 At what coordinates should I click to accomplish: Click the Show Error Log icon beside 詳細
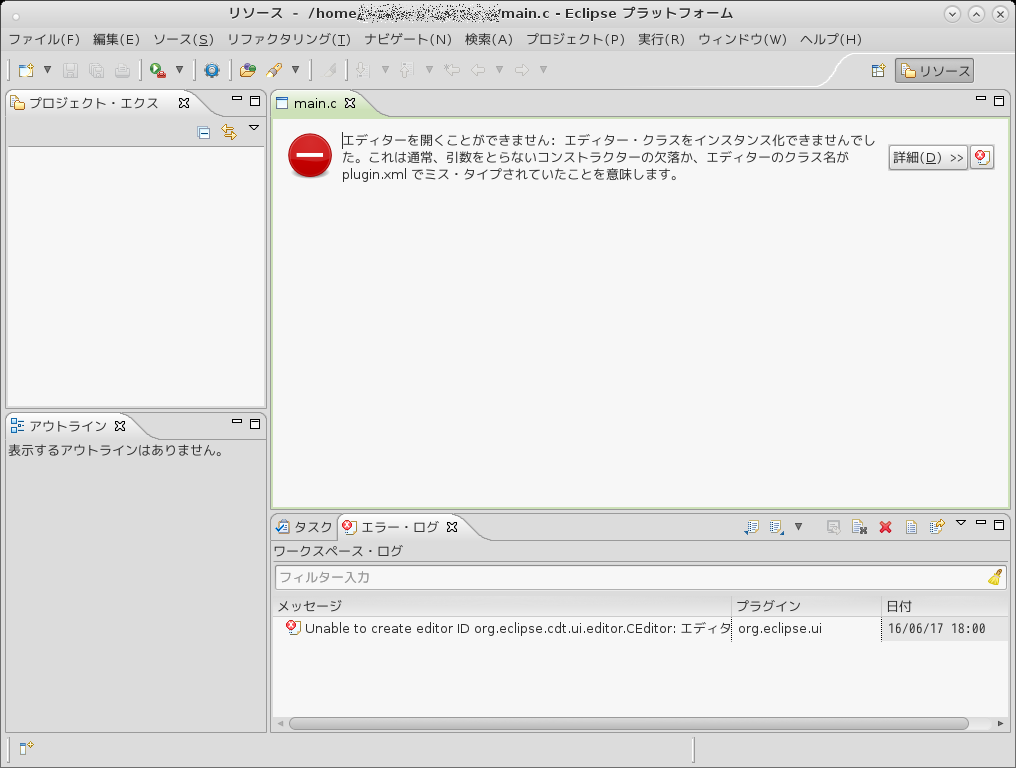click(x=982, y=157)
